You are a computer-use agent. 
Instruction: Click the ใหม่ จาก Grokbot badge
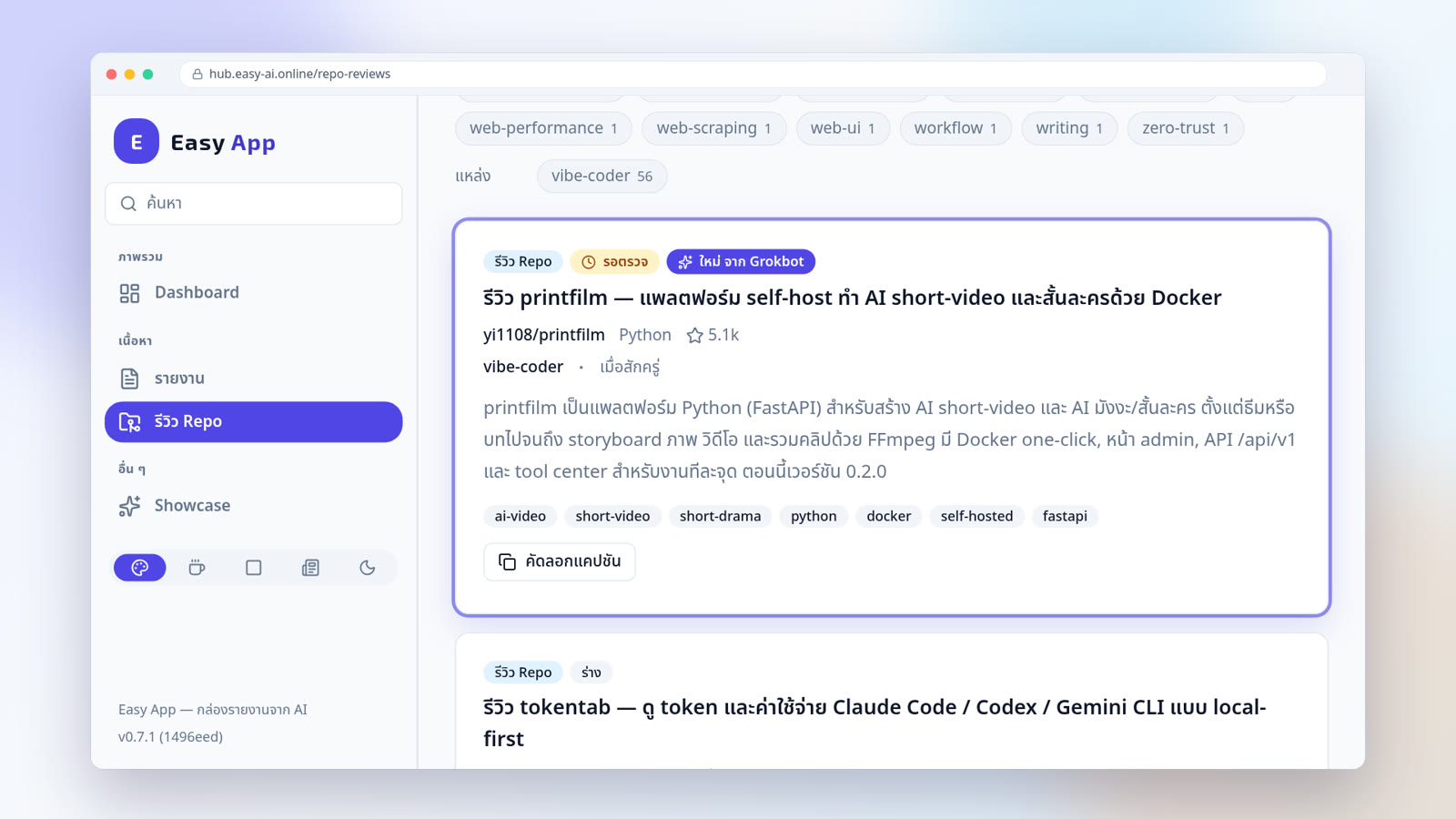741,262
